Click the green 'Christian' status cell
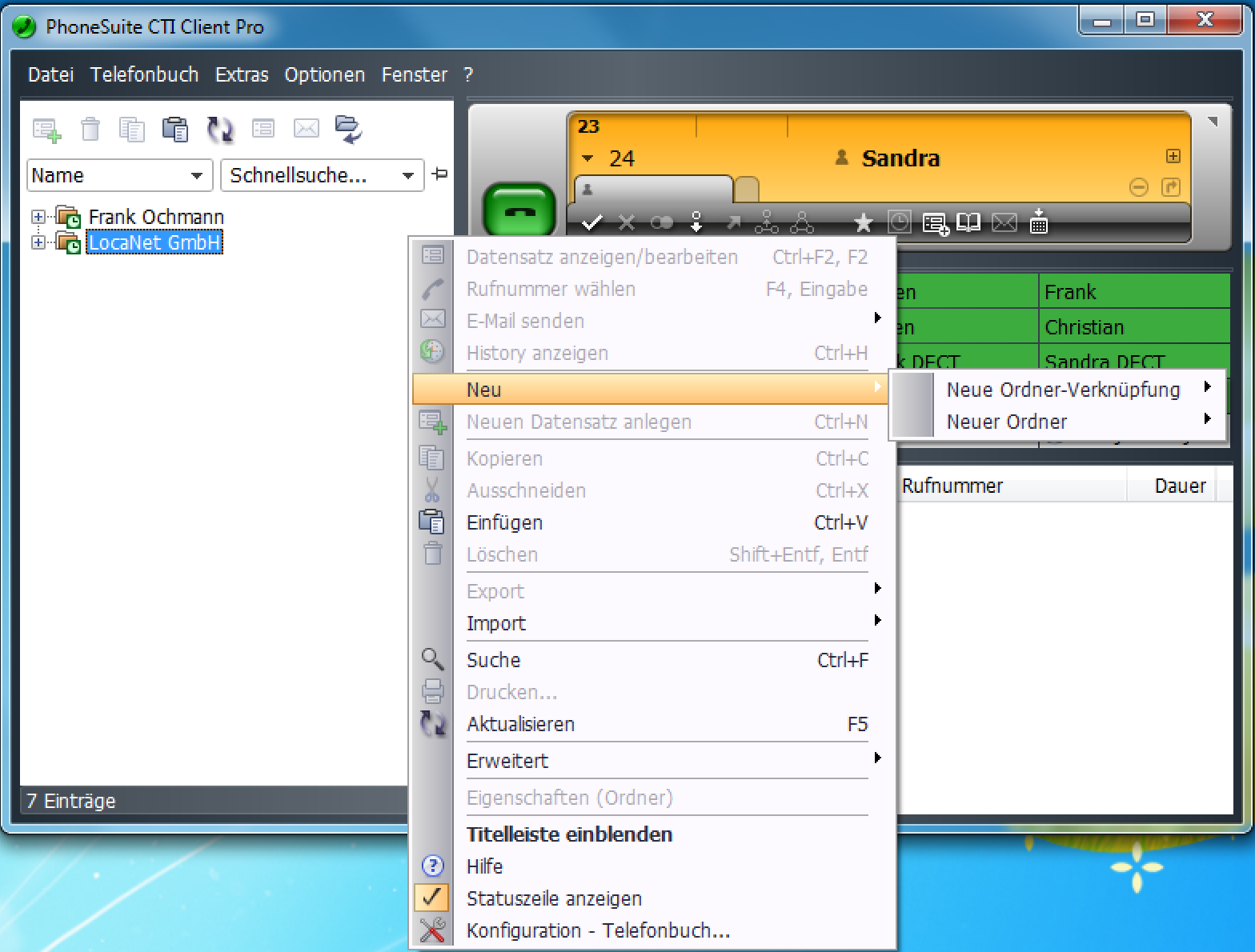 1133,327
